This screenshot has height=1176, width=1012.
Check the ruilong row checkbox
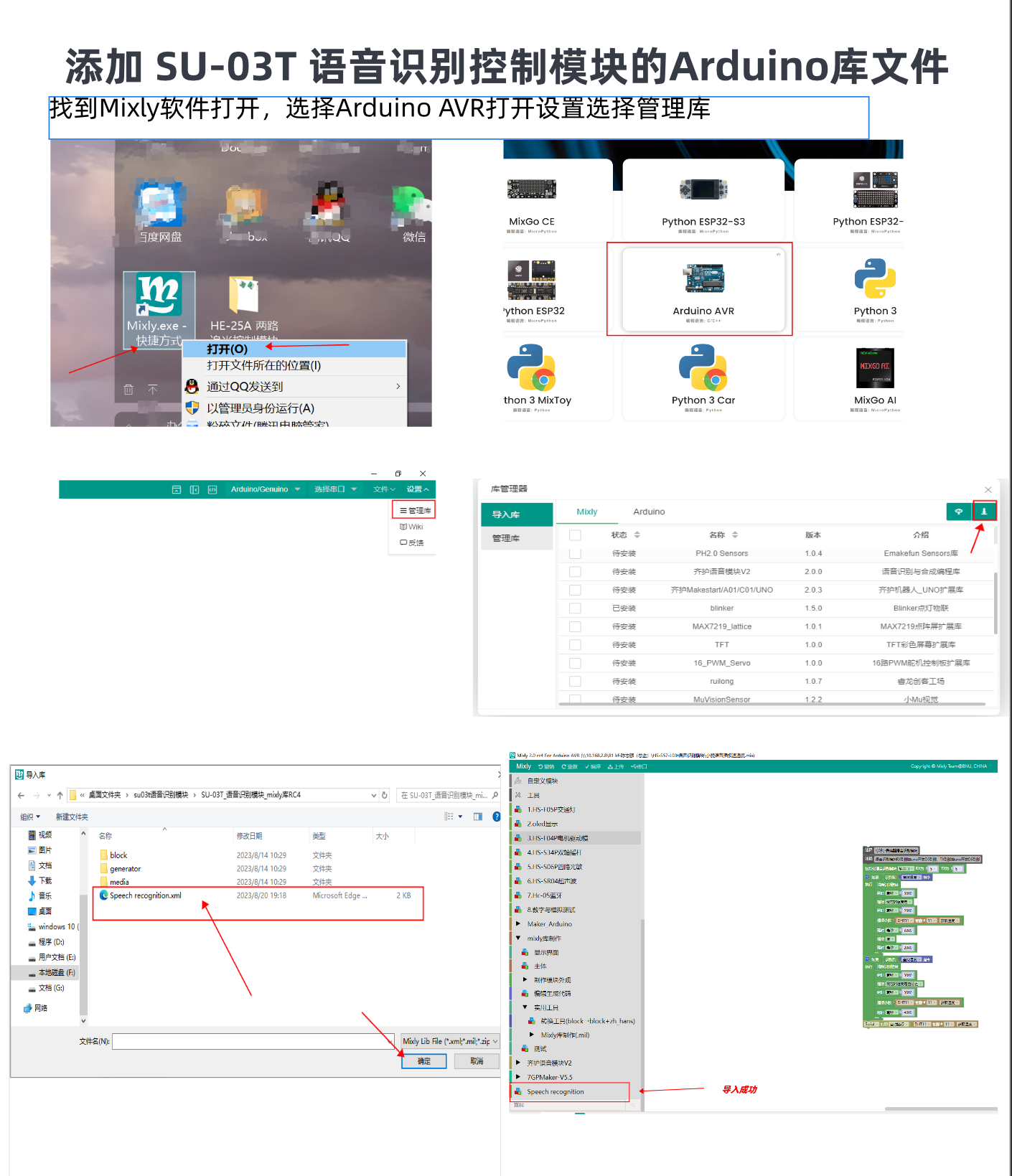[575, 681]
